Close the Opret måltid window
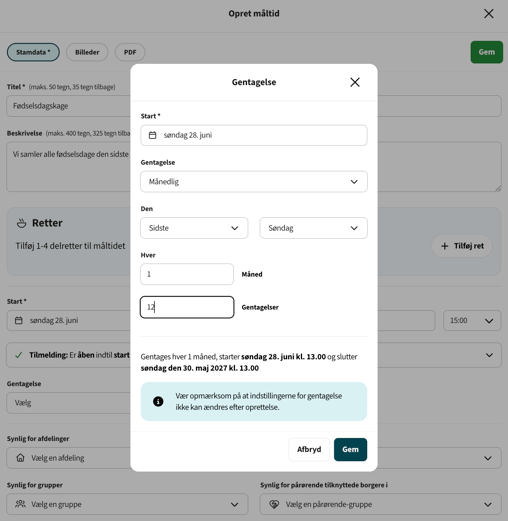The width and height of the screenshot is (508, 521). point(489,14)
